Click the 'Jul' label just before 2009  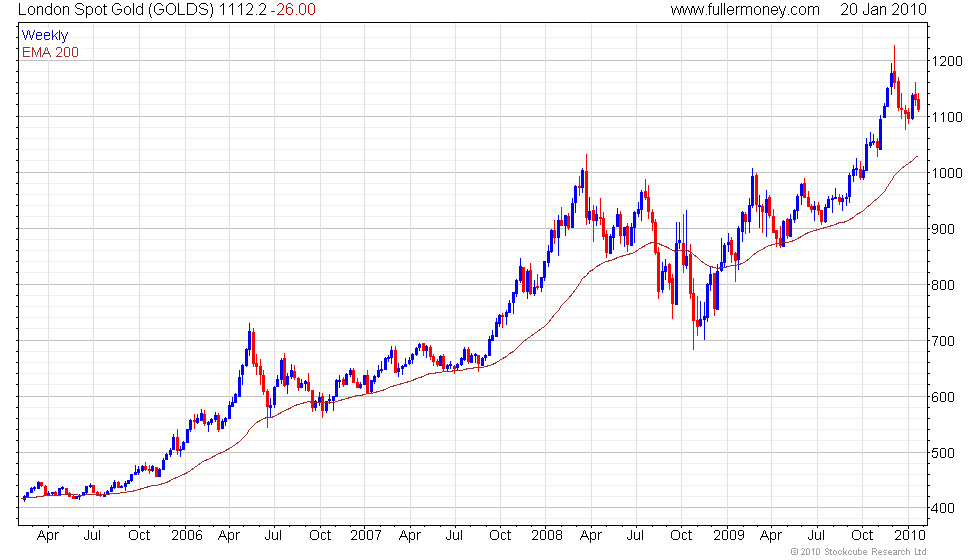pos(635,536)
